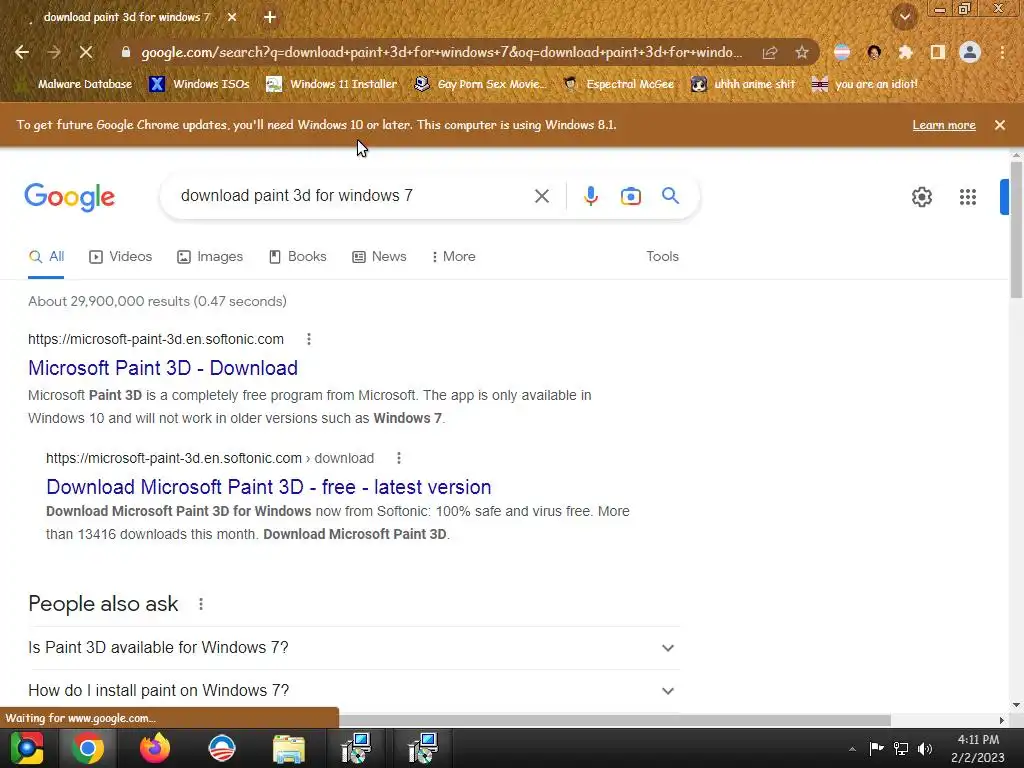Expand 'Is Paint 3D available for Windows 7?'
Image resolution: width=1024 pixels, height=768 pixels.
click(353, 648)
